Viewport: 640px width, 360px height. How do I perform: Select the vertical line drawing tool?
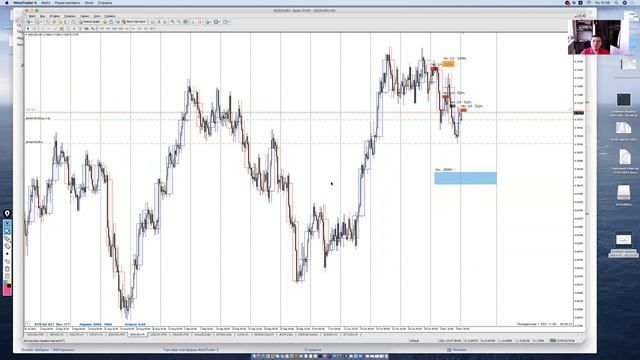coord(43,29)
